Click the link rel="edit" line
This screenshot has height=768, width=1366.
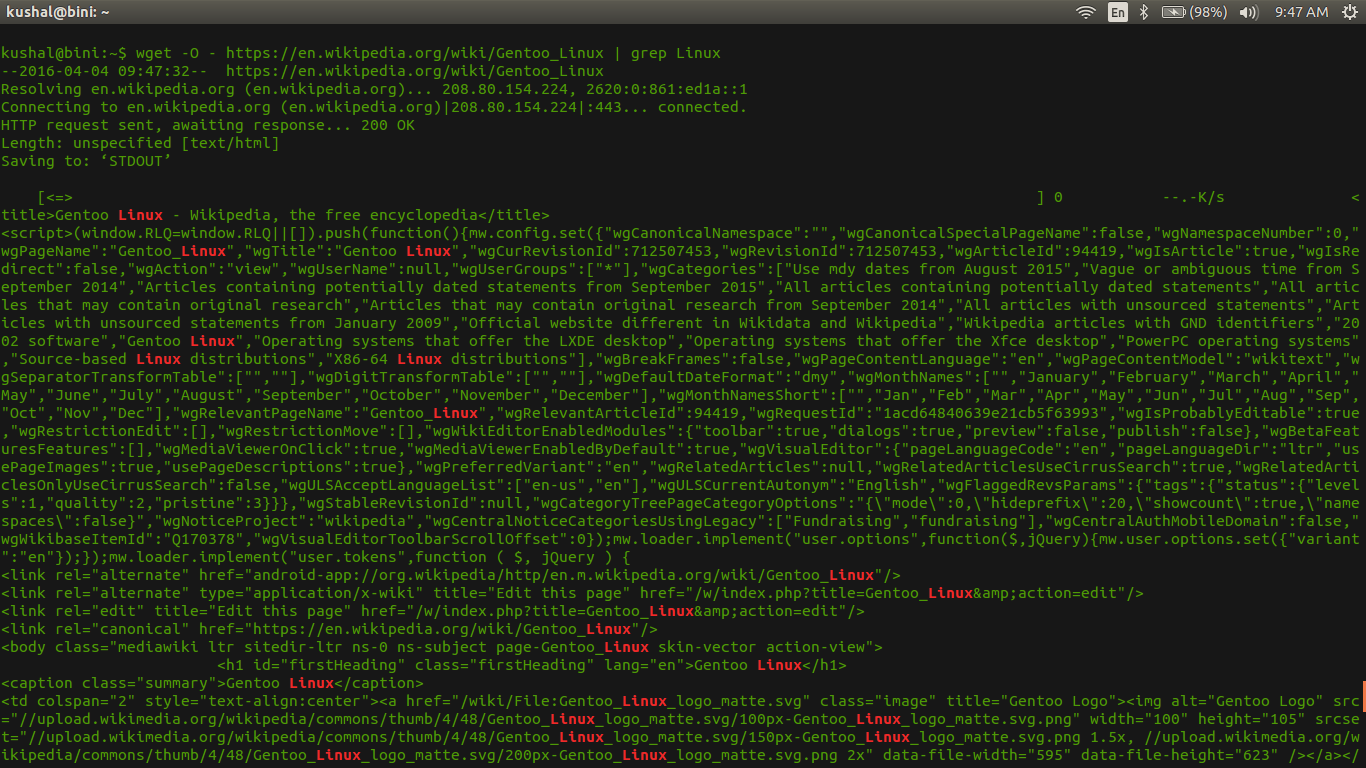[433, 611]
